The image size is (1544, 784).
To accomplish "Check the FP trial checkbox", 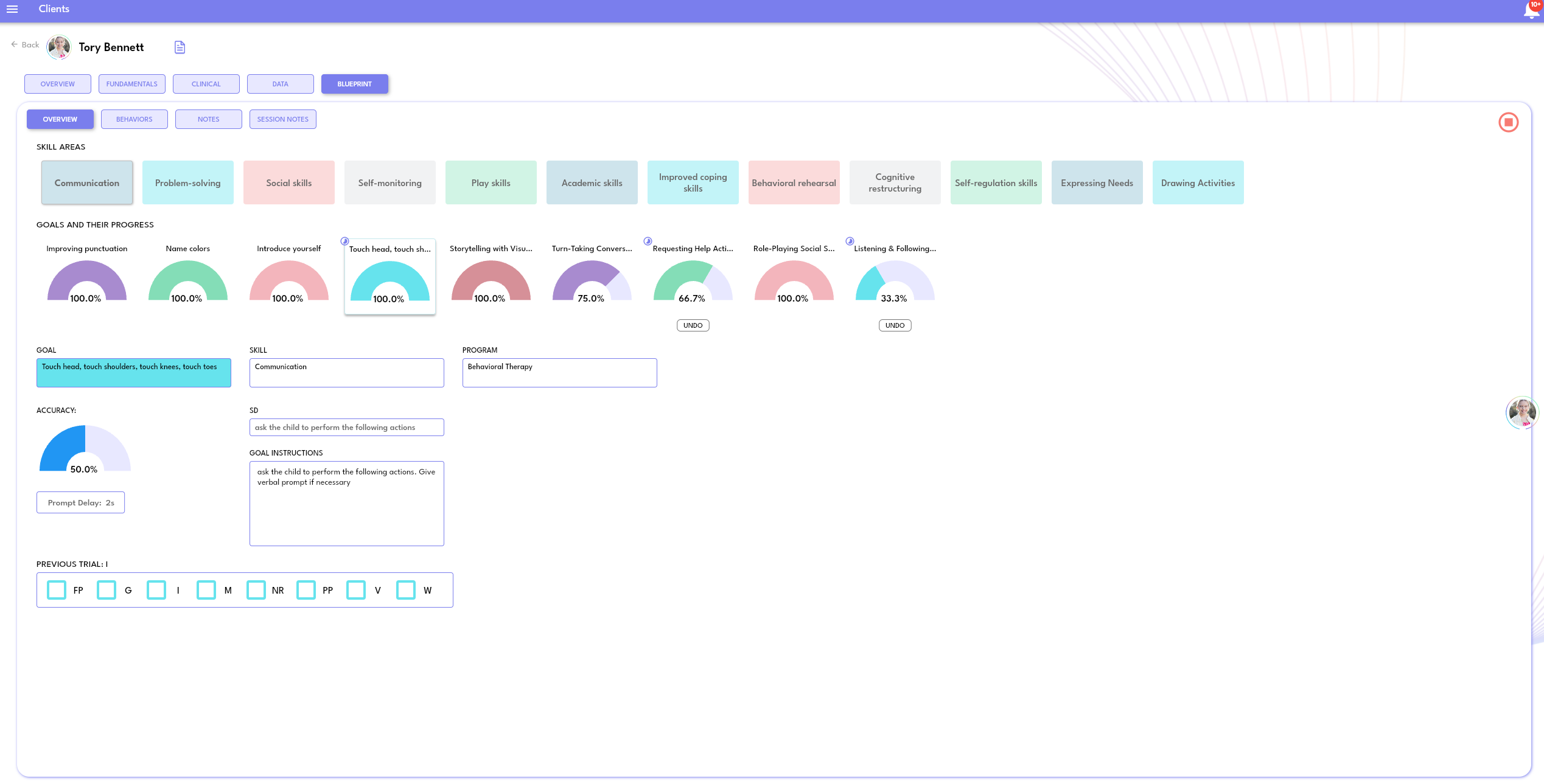I will pyautogui.click(x=57, y=590).
